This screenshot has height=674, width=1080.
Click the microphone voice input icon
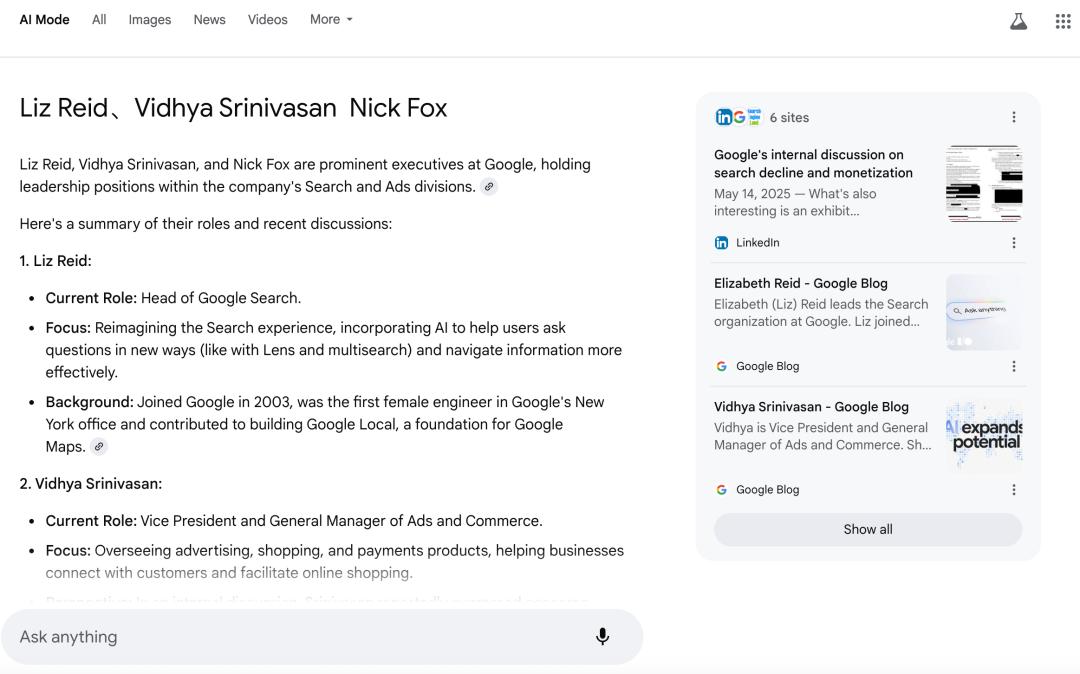pos(602,637)
